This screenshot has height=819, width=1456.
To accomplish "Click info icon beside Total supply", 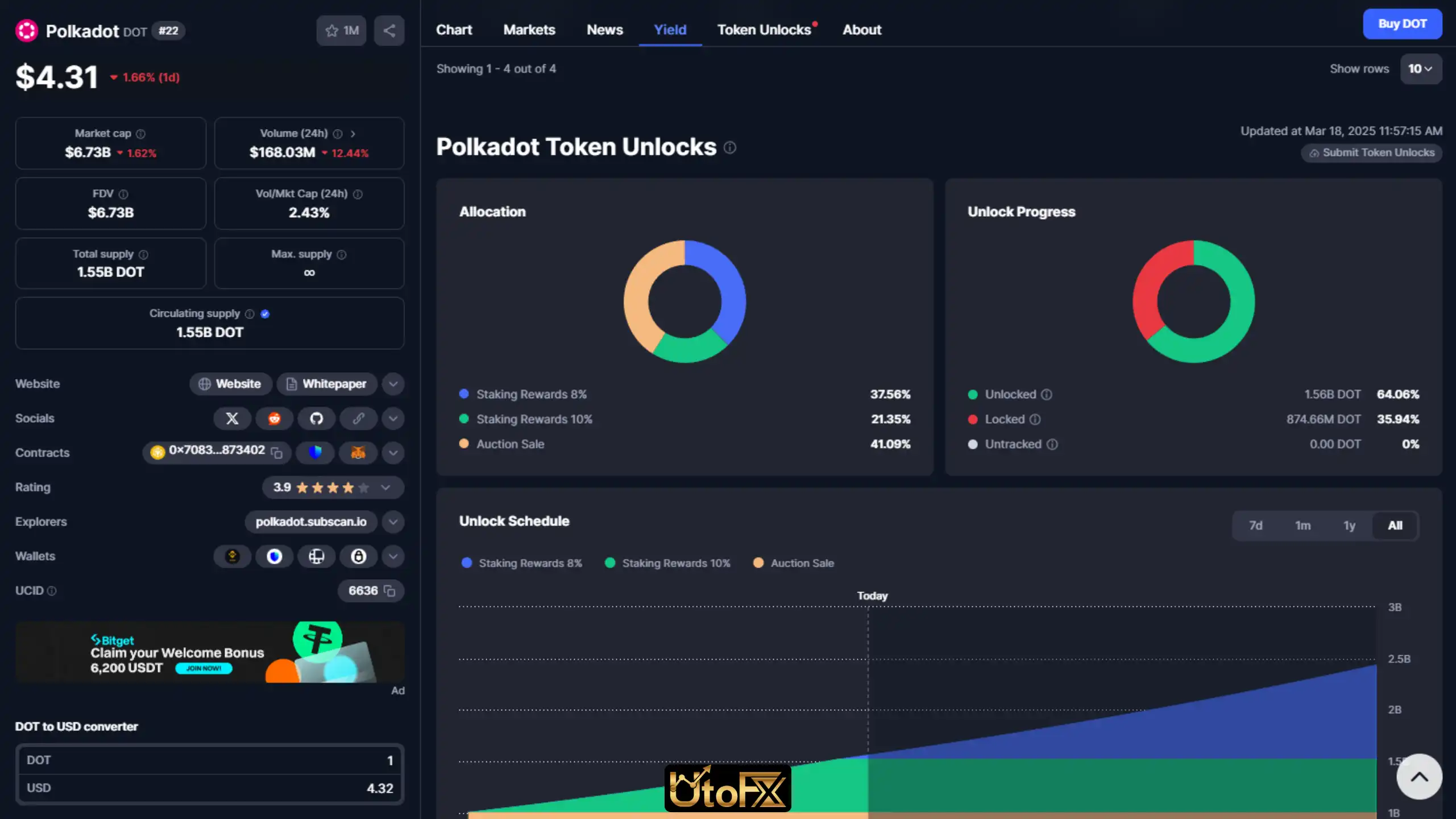I will pos(143,254).
